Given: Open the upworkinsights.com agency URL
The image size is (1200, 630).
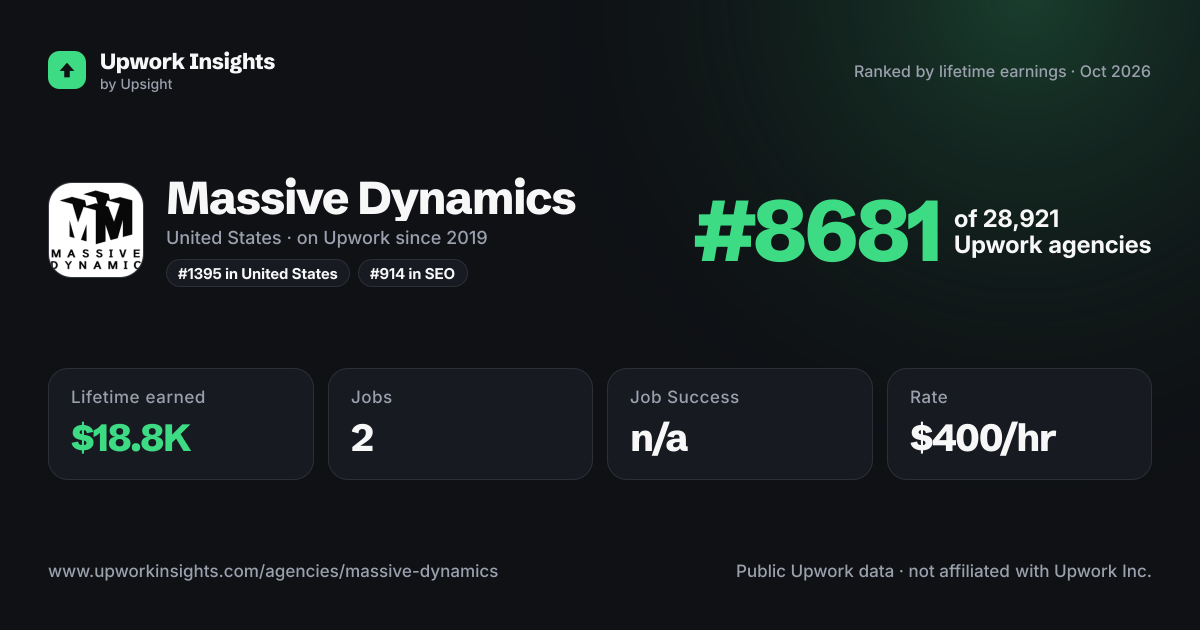Looking at the screenshot, I should click(x=273, y=572).
